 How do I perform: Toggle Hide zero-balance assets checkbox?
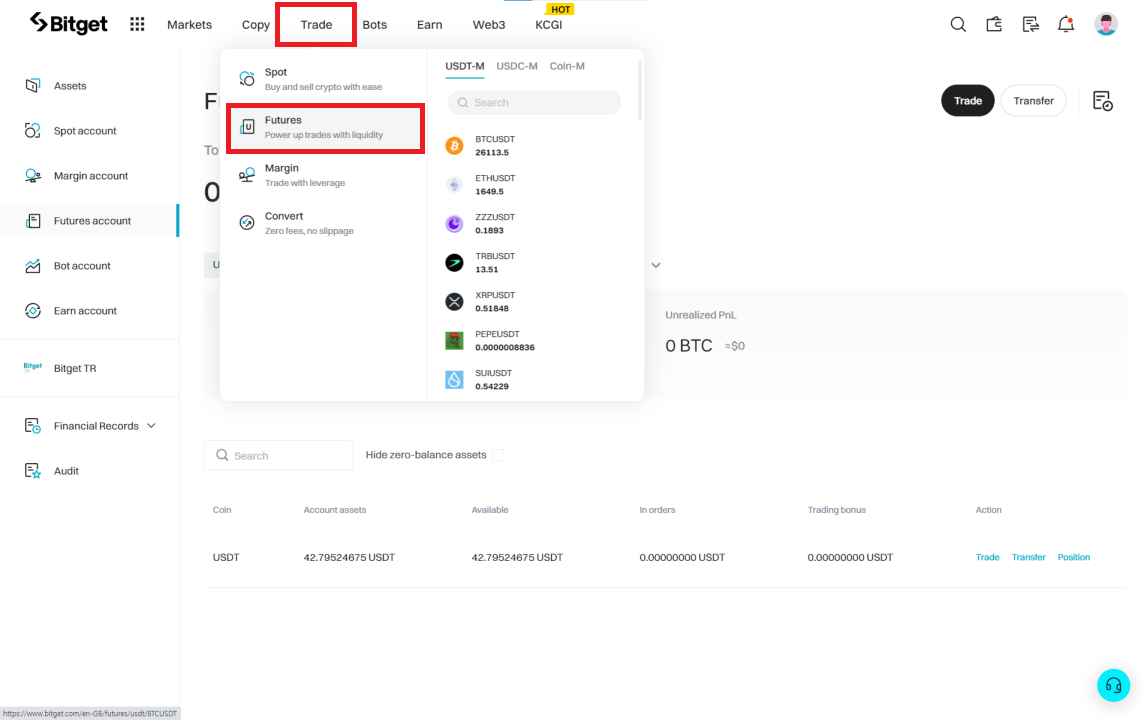(498, 455)
